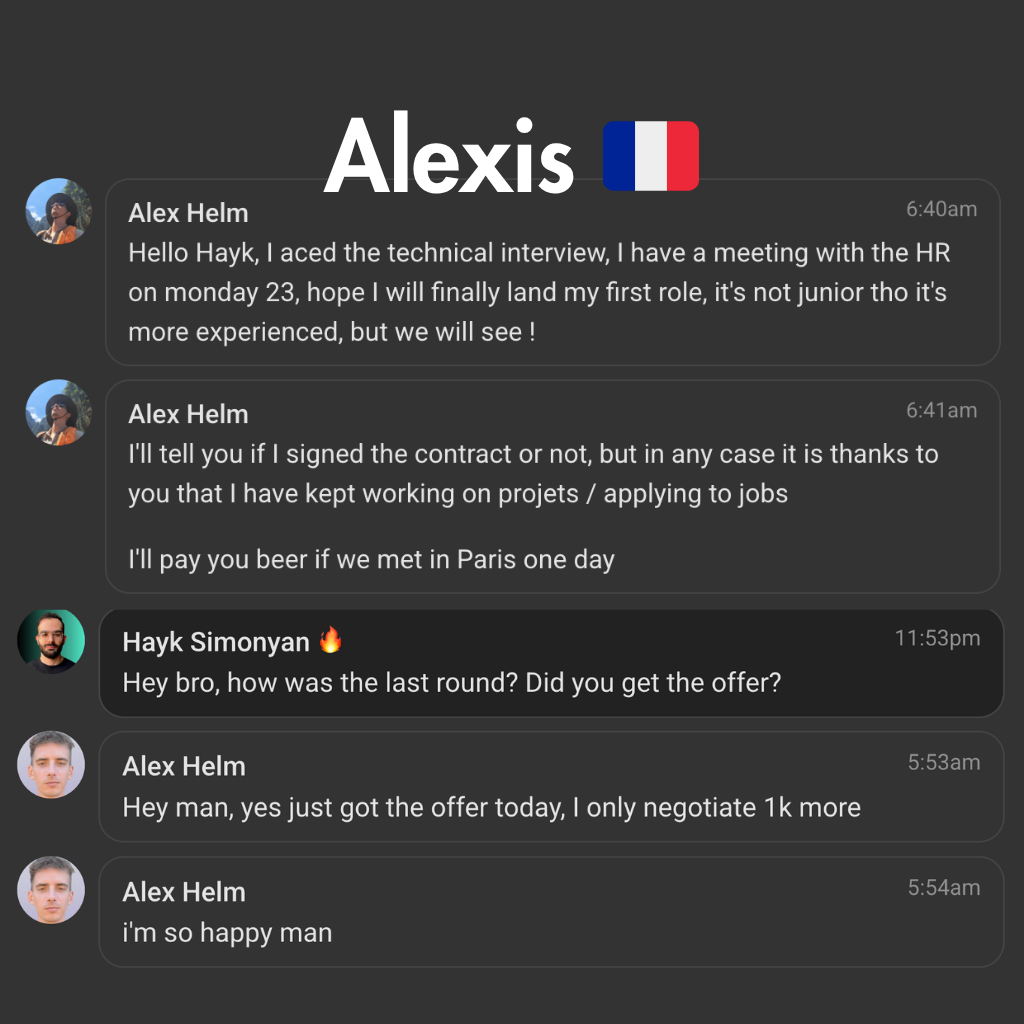Image resolution: width=1024 pixels, height=1024 pixels.
Task: Click the "i'm so happy man" message text
Action: point(227,933)
